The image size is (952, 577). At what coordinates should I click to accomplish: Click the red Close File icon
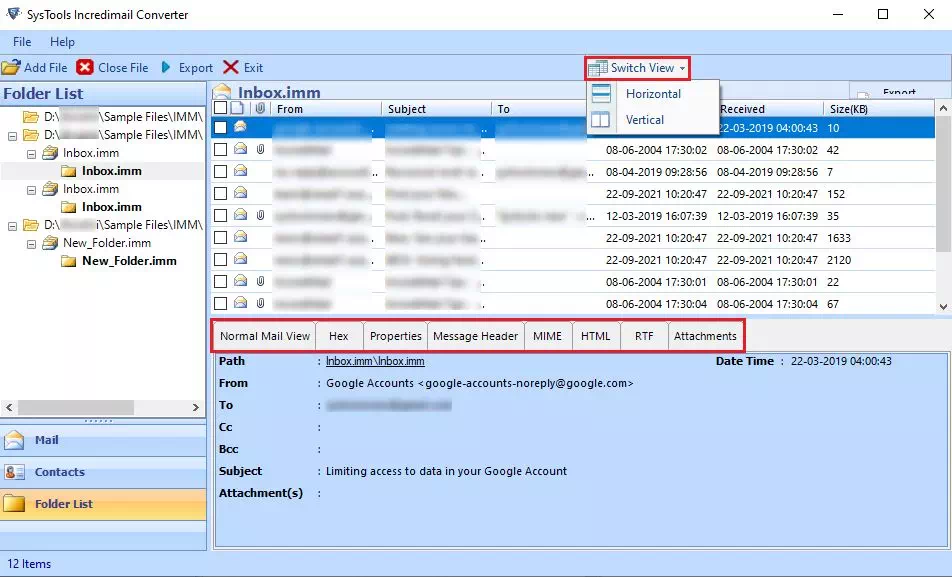point(85,67)
